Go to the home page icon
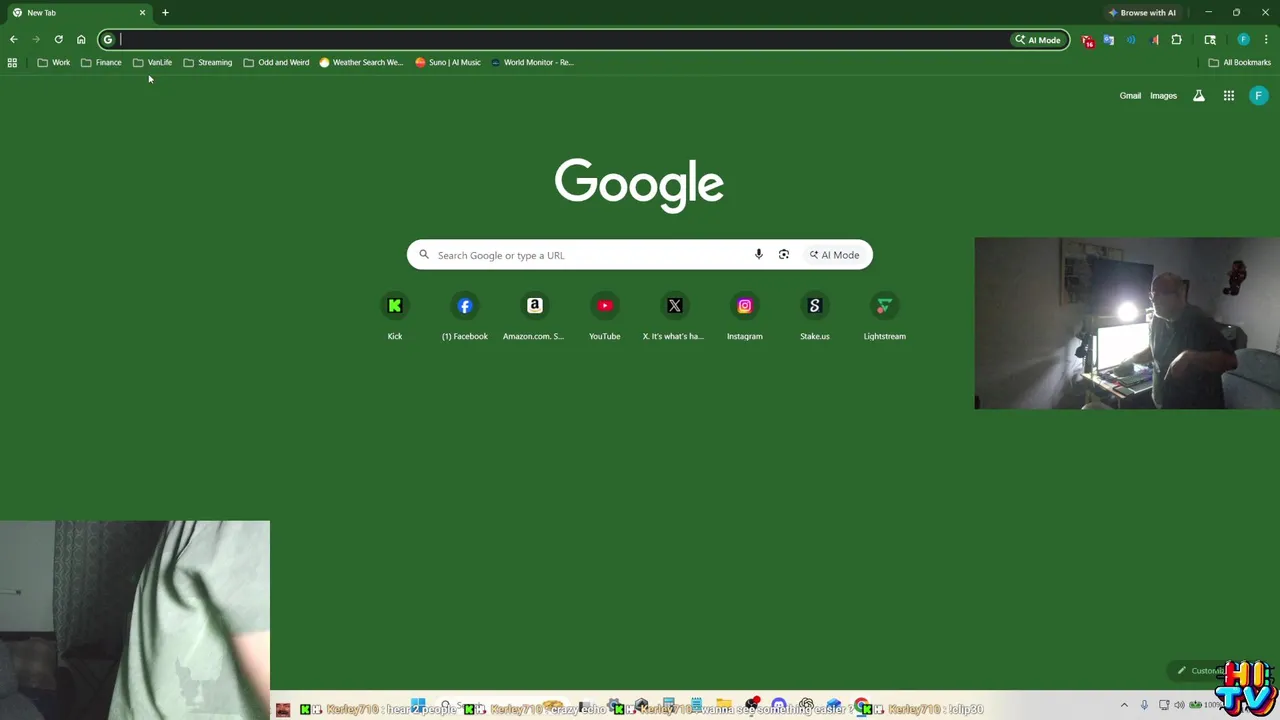Screen dimensions: 1280x720 [x=81, y=40]
